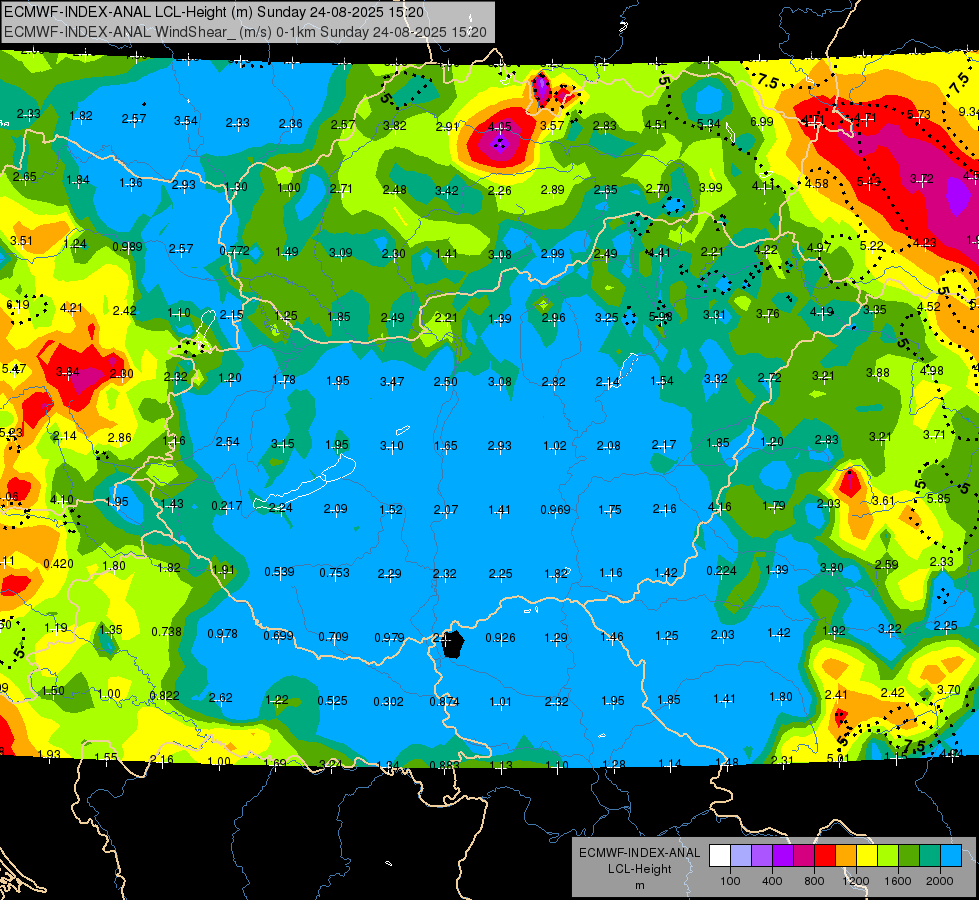Viewport: 979px width, 900px height.
Task: Click the legend tick label '2000'
Action: coord(940,881)
